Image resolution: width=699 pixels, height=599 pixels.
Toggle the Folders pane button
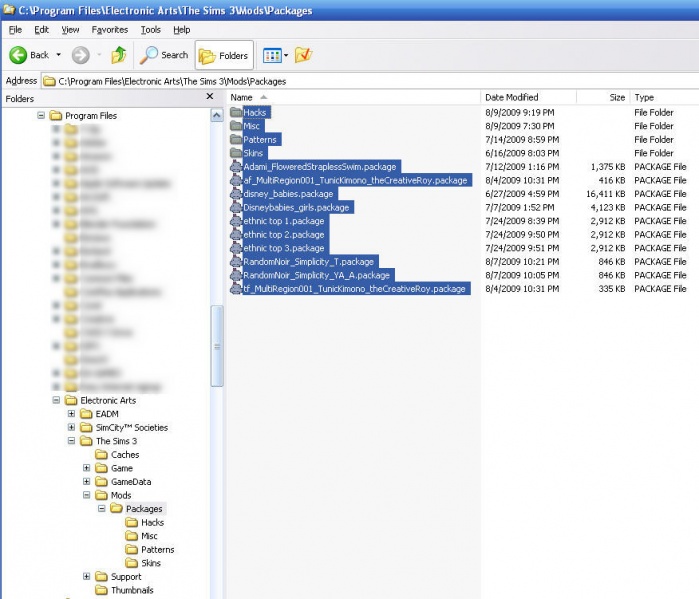pyautogui.click(x=224, y=55)
